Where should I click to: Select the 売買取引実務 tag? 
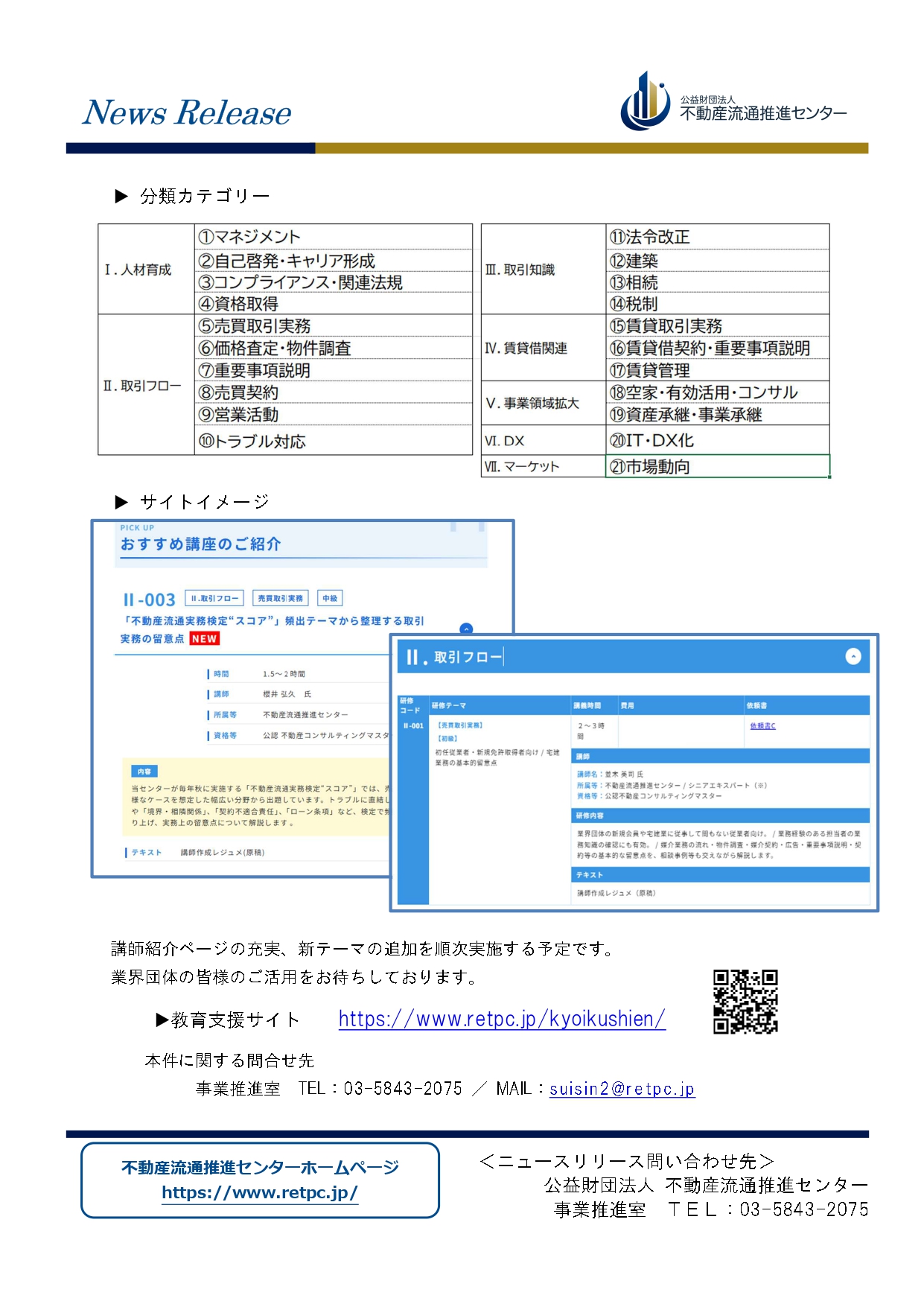pos(280,598)
